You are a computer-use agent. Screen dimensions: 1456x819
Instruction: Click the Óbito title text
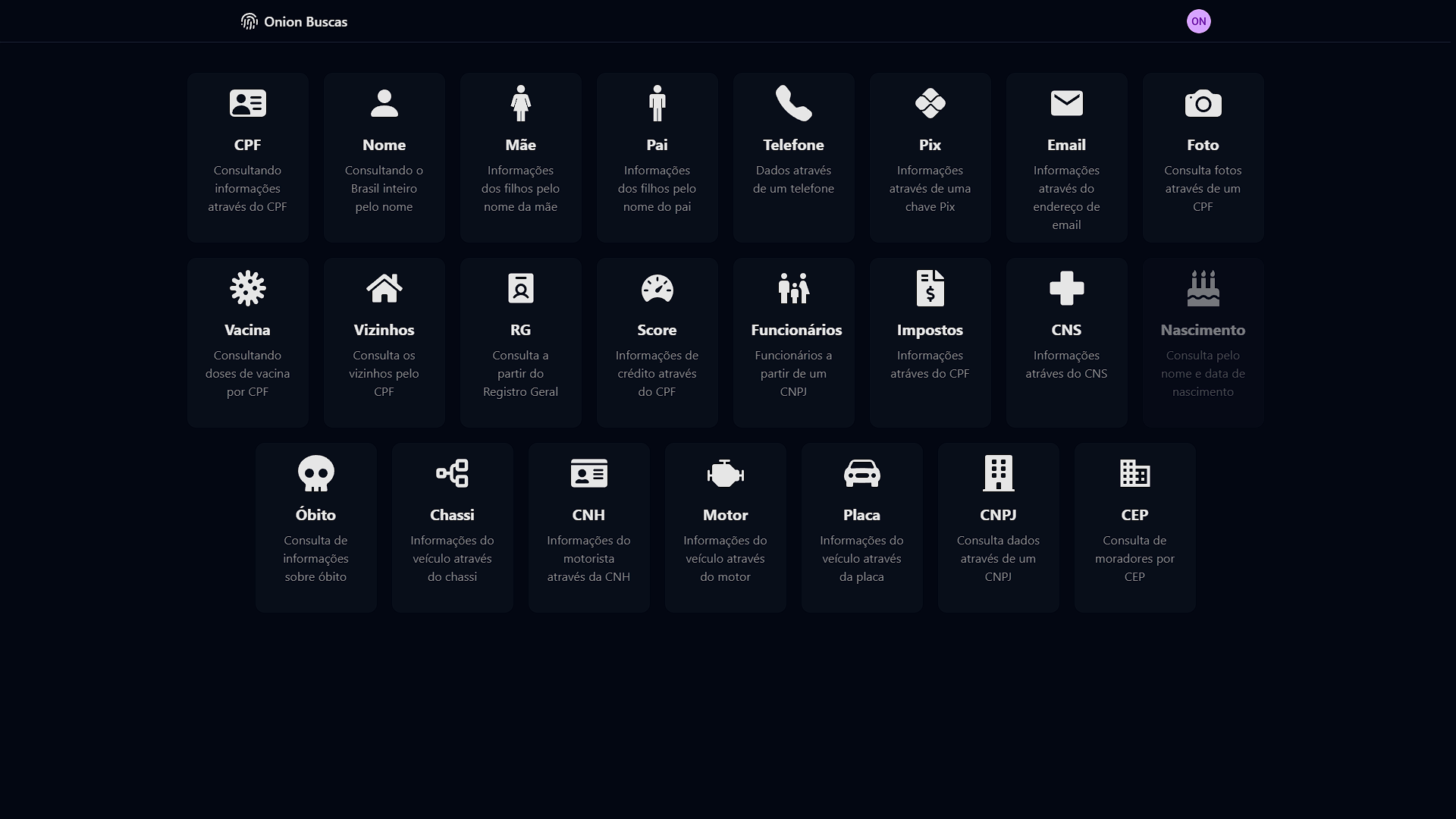click(x=316, y=515)
